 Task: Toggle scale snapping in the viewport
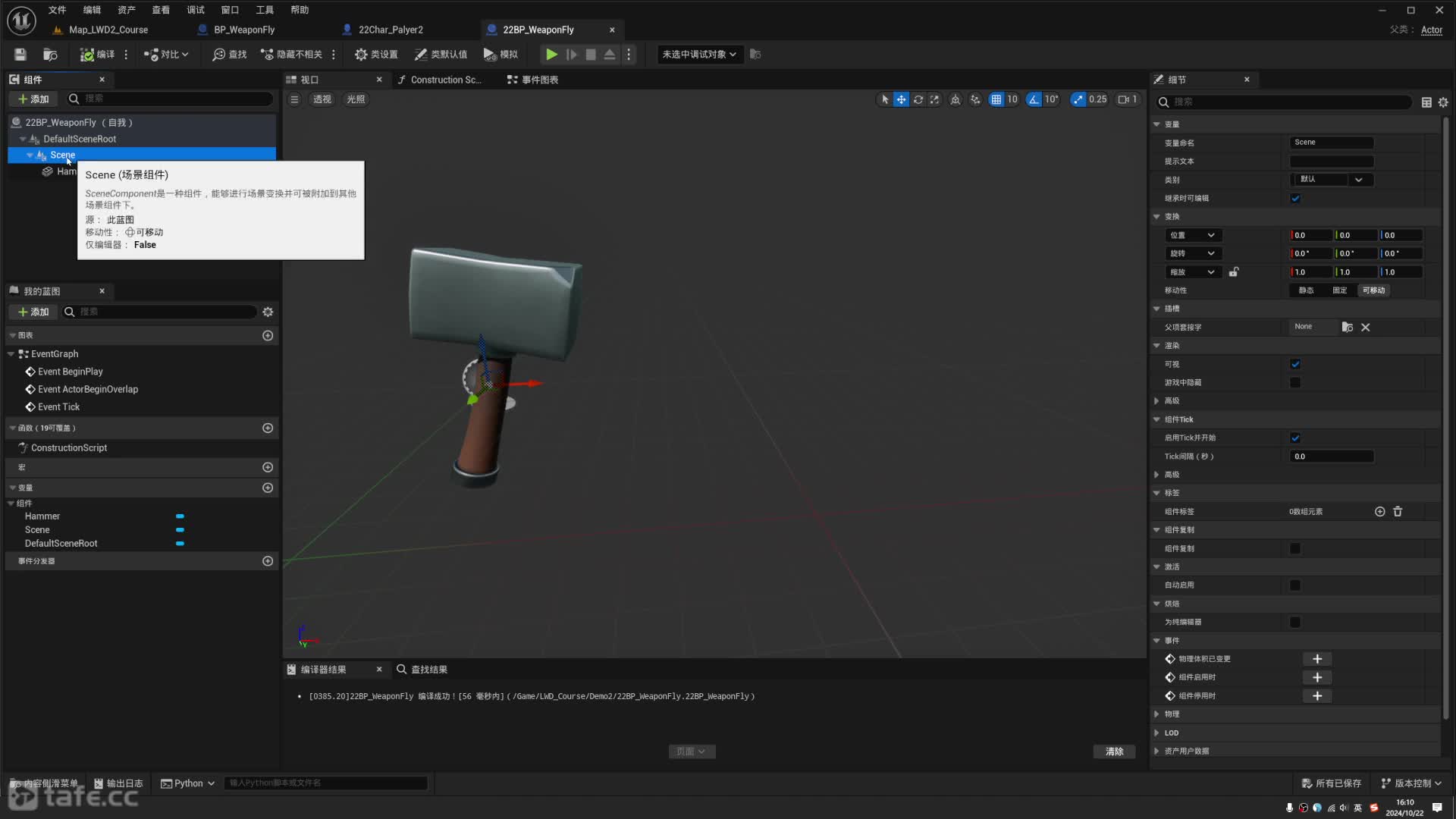click(x=1078, y=99)
